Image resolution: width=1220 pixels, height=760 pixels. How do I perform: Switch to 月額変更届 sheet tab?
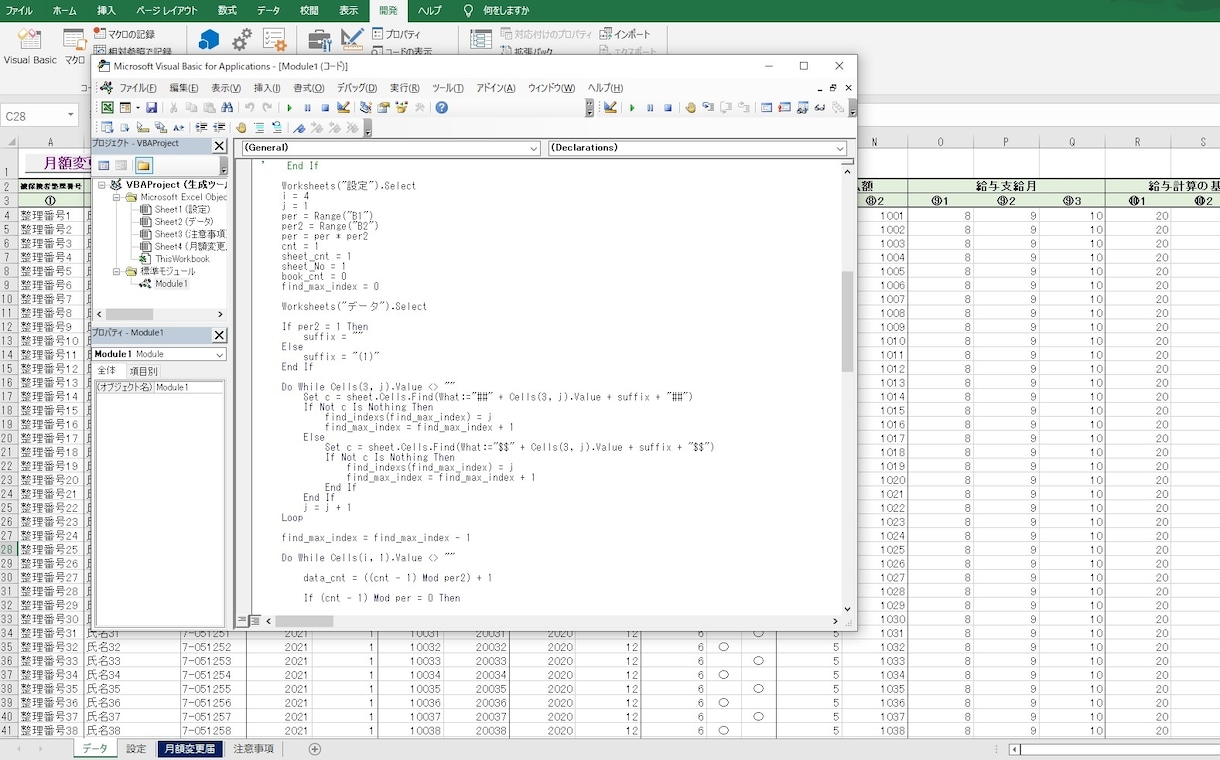[x=190, y=749]
